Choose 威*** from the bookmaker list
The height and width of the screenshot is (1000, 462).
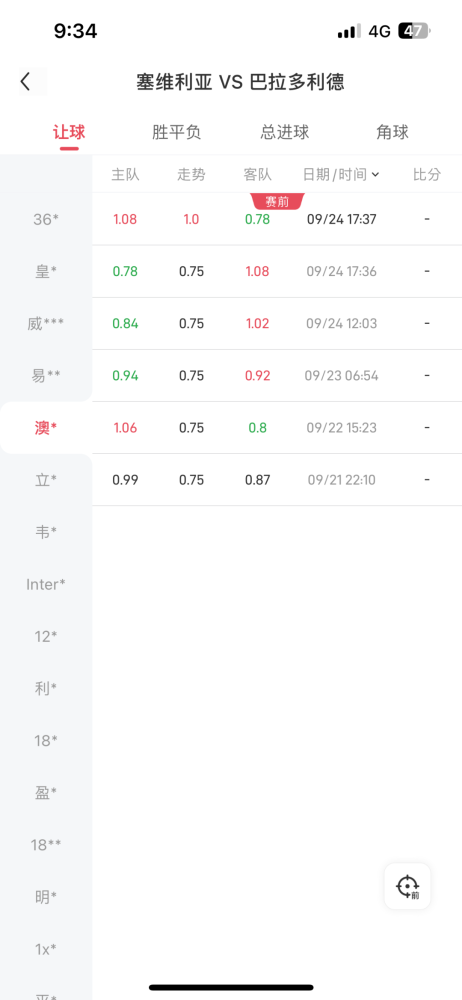coord(46,324)
